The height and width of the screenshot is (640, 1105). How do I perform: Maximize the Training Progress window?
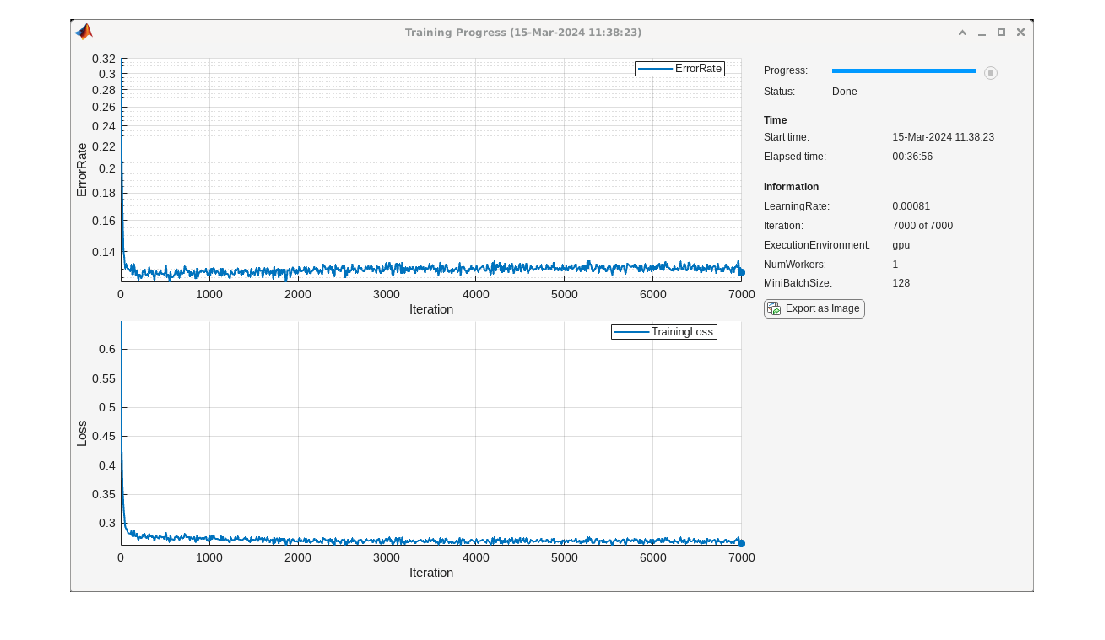1001,32
